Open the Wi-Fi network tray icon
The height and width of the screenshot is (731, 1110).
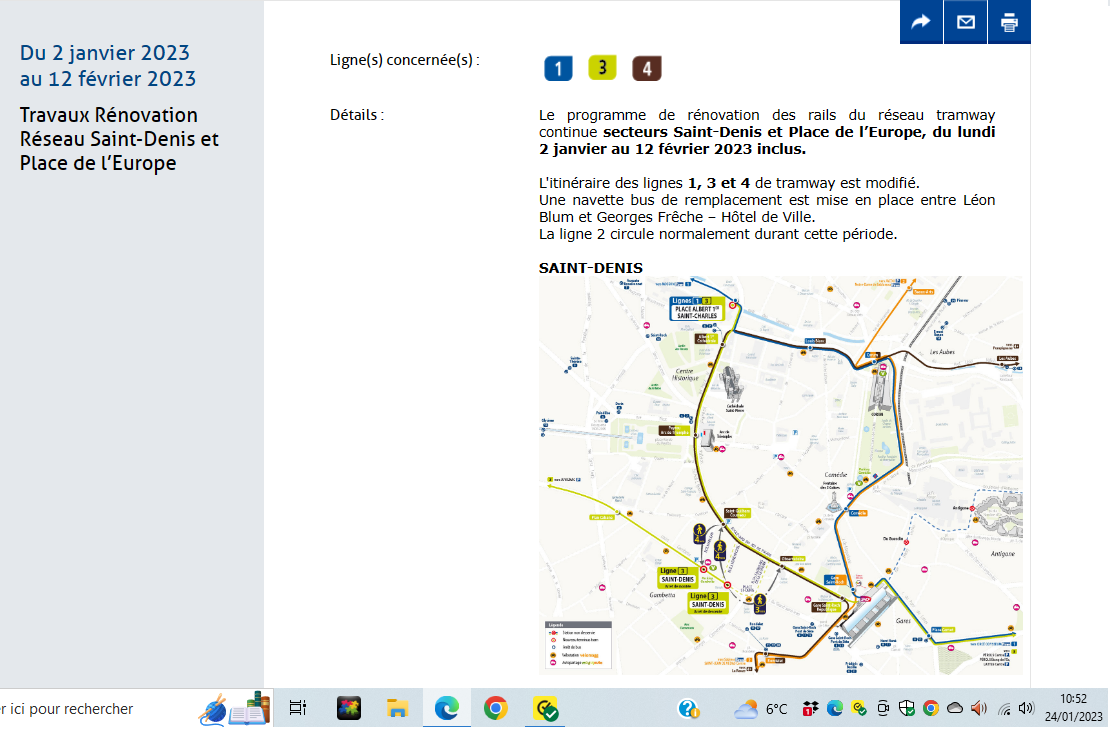click(1003, 709)
